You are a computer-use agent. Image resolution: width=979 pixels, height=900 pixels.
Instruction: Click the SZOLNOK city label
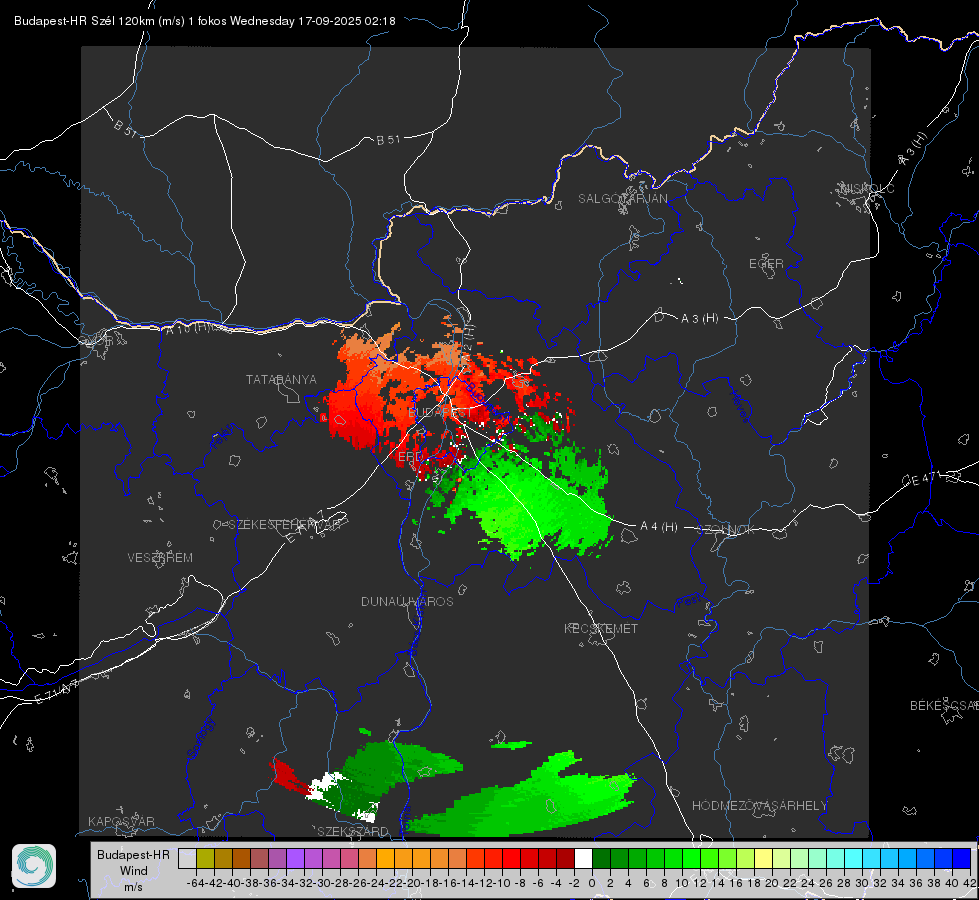pyautogui.click(x=726, y=530)
